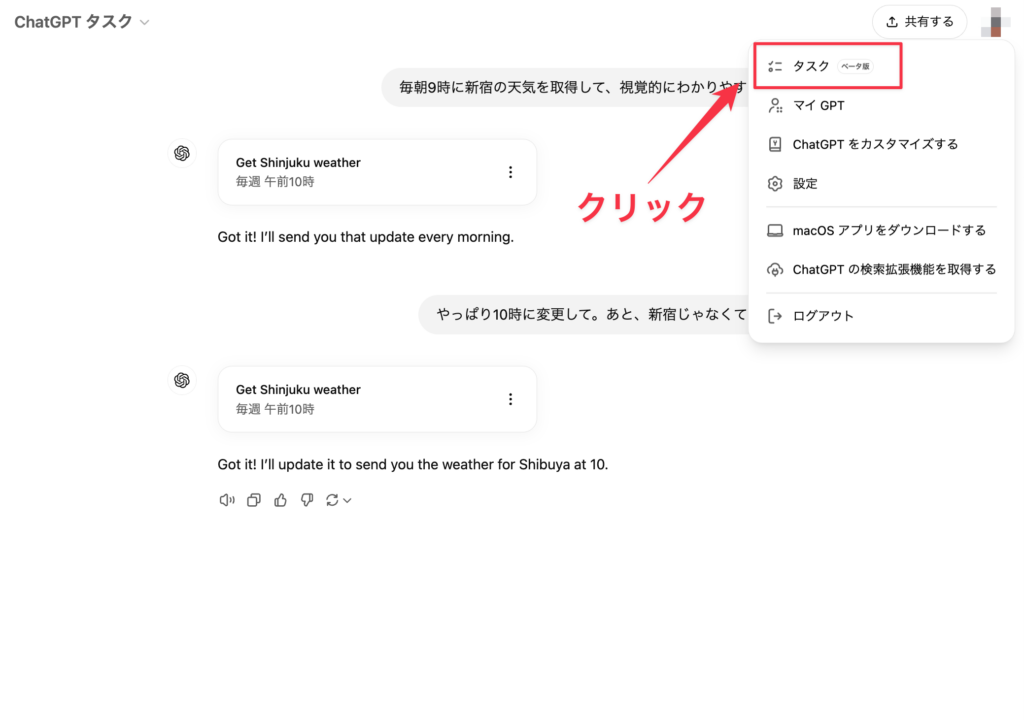The image size is (1024, 720).
Task: Open the chevron next to the regenerate icon
Action: [x=345, y=499]
